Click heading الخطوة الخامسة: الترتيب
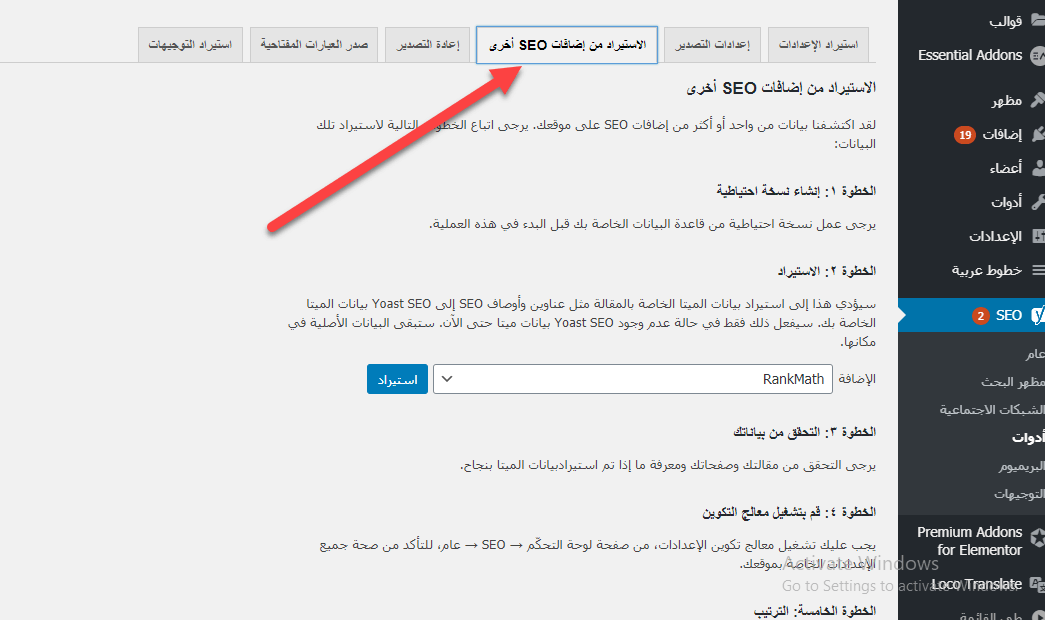The width and height of the screenshot is (1045, 620). 814,611
